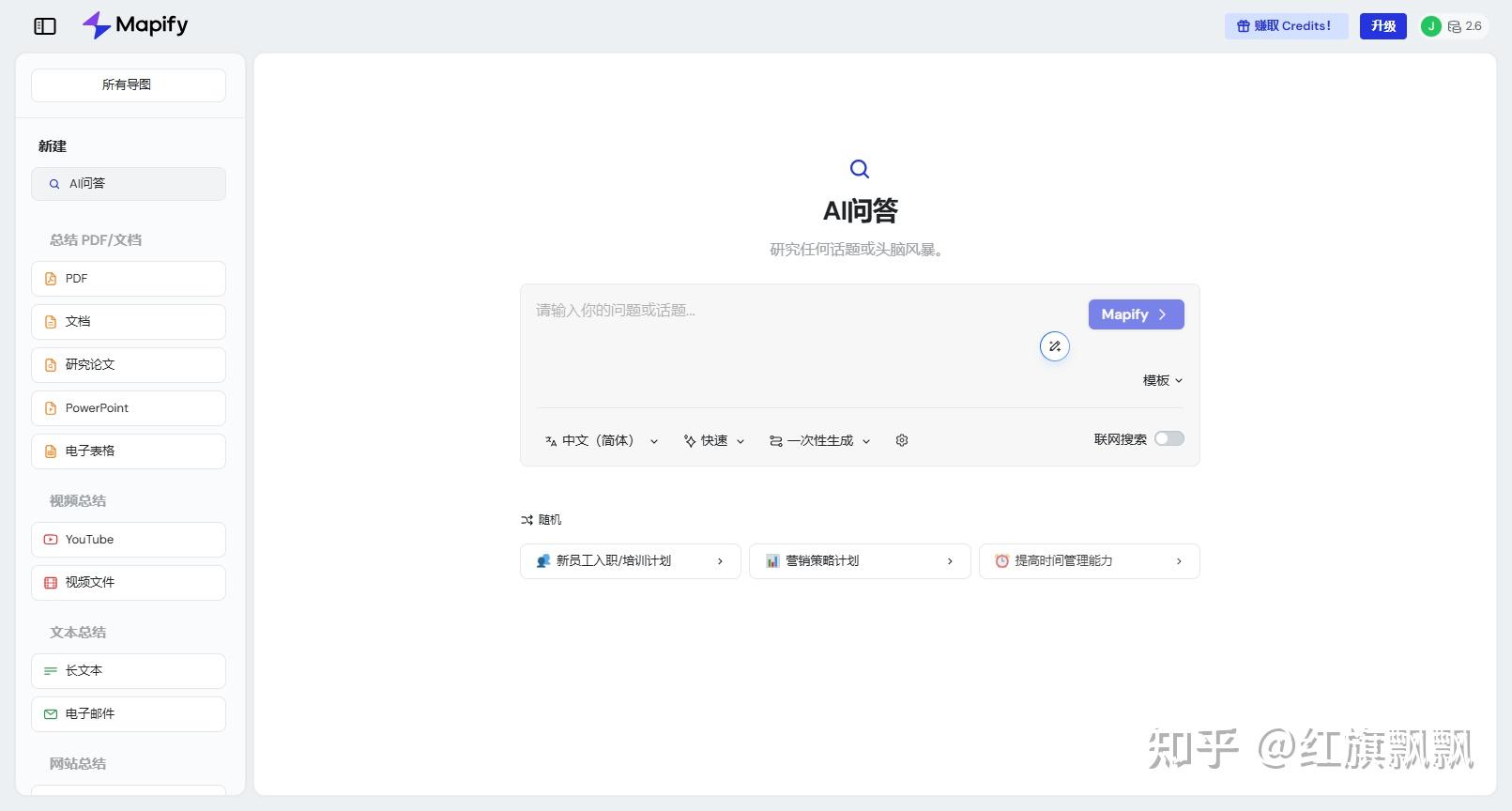
Task: Click the 新建 heading
Action: pyautogui.click(x=53, y=146)
